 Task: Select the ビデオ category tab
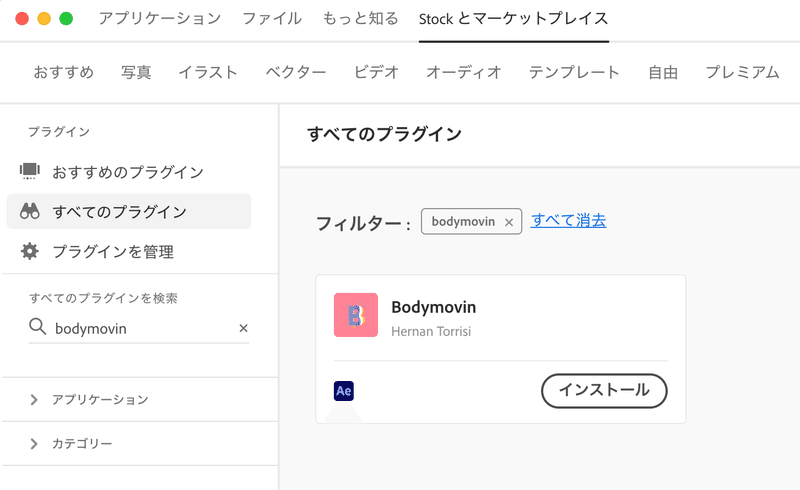click(376, 72)
